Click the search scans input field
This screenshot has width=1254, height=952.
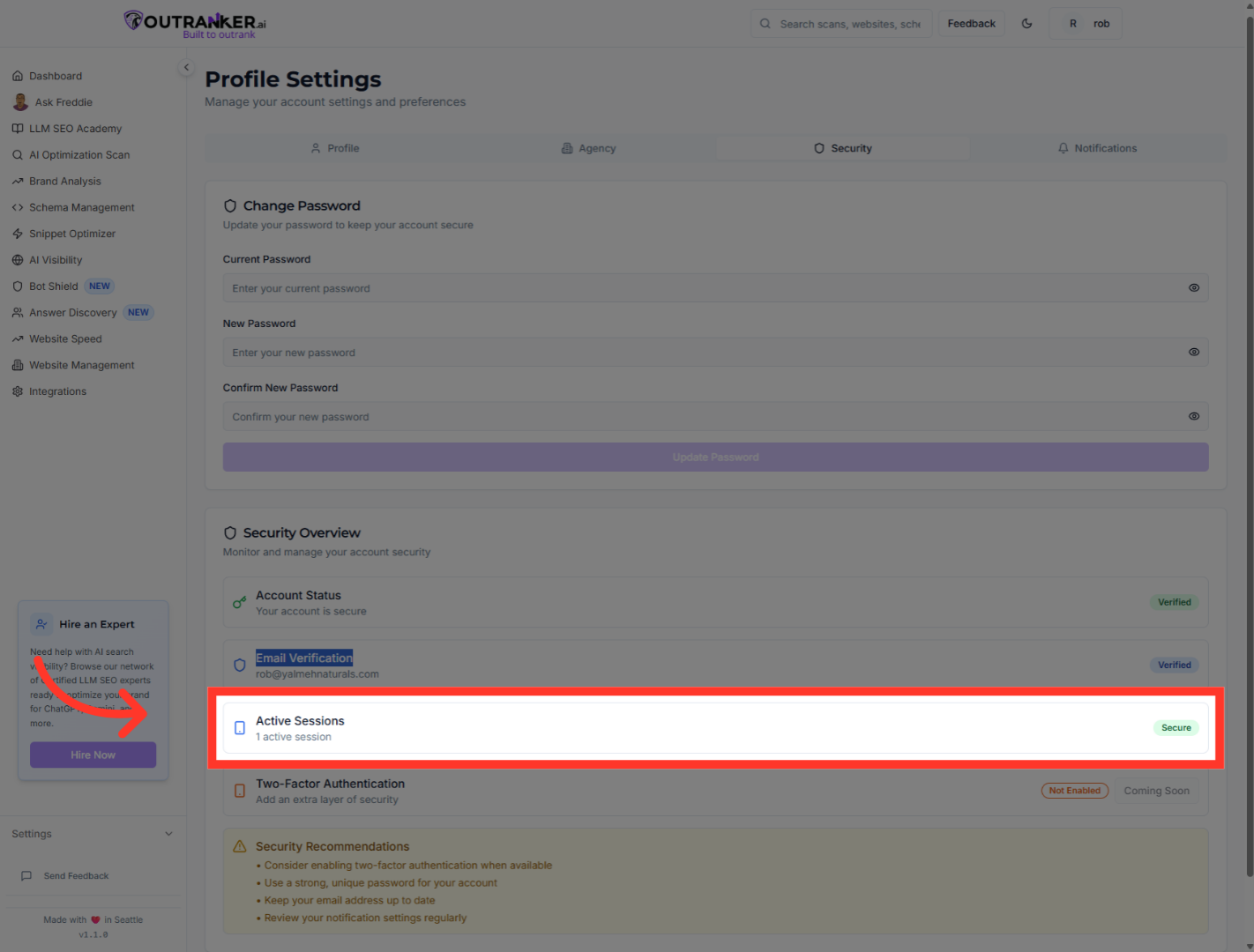tap(840, 23)
